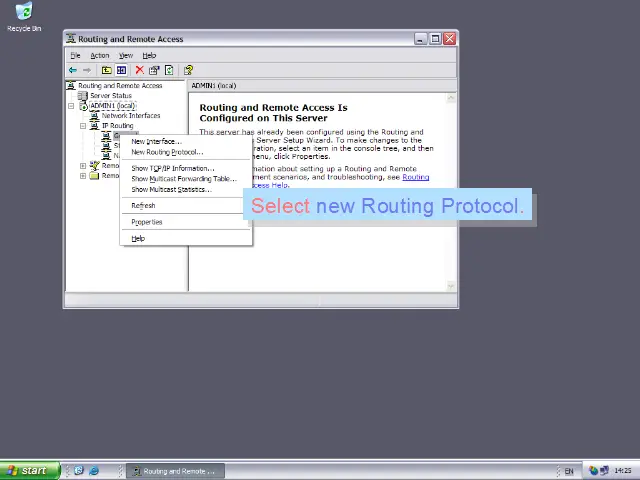Click the Windows Start button
Viewport: 640px width, 480px height.
tap(27, 470)
